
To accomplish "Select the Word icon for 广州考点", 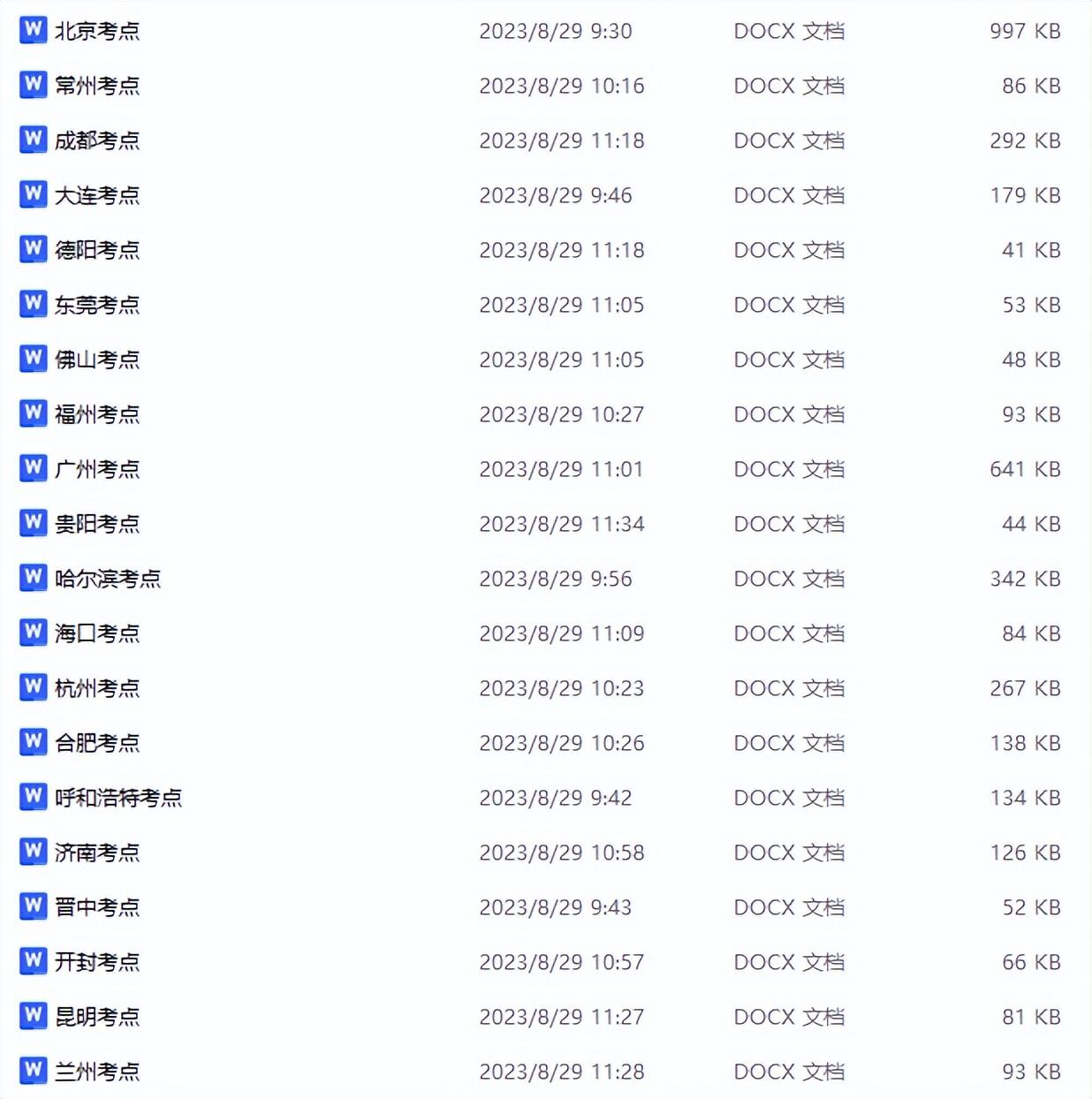I will [x=33, y=468].
